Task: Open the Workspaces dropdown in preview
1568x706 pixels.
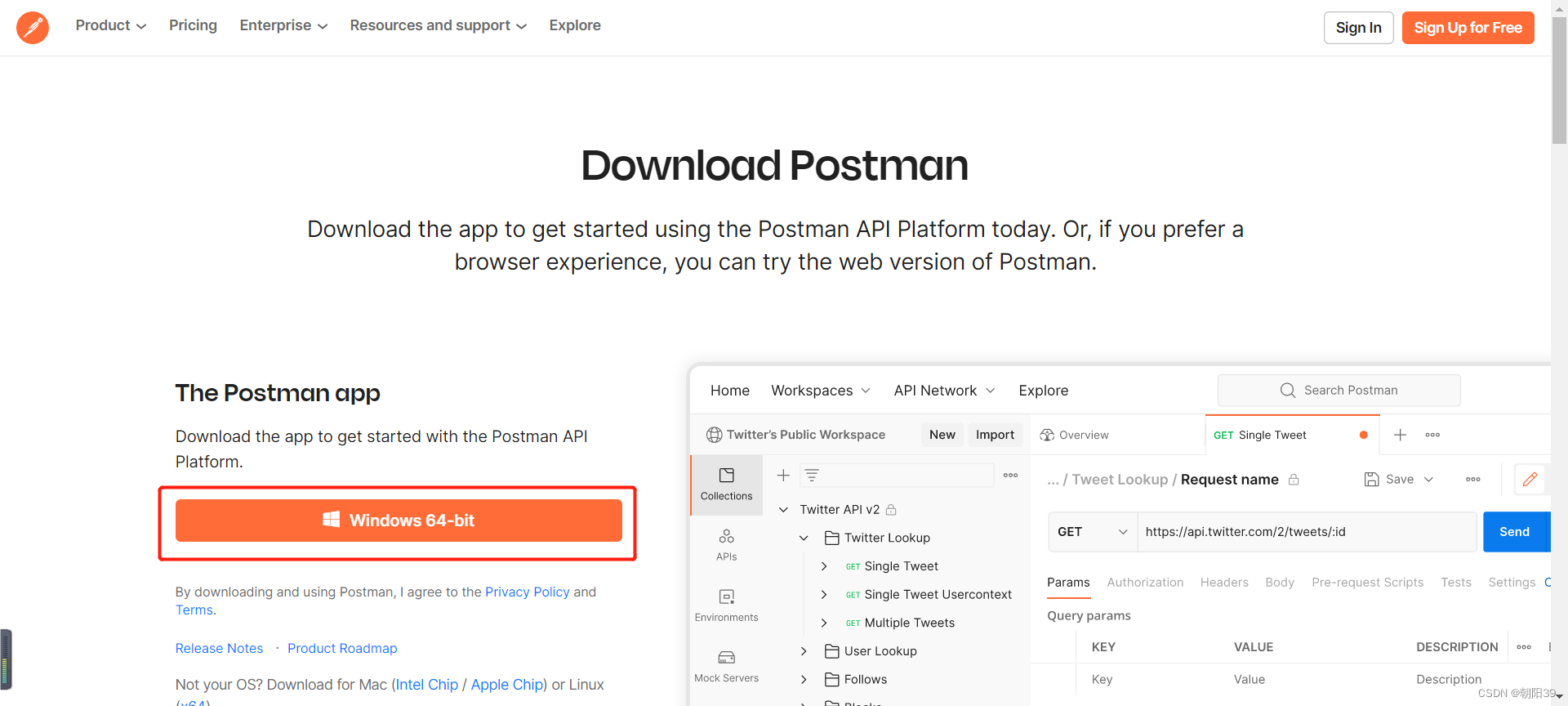Action: [821, 391]
